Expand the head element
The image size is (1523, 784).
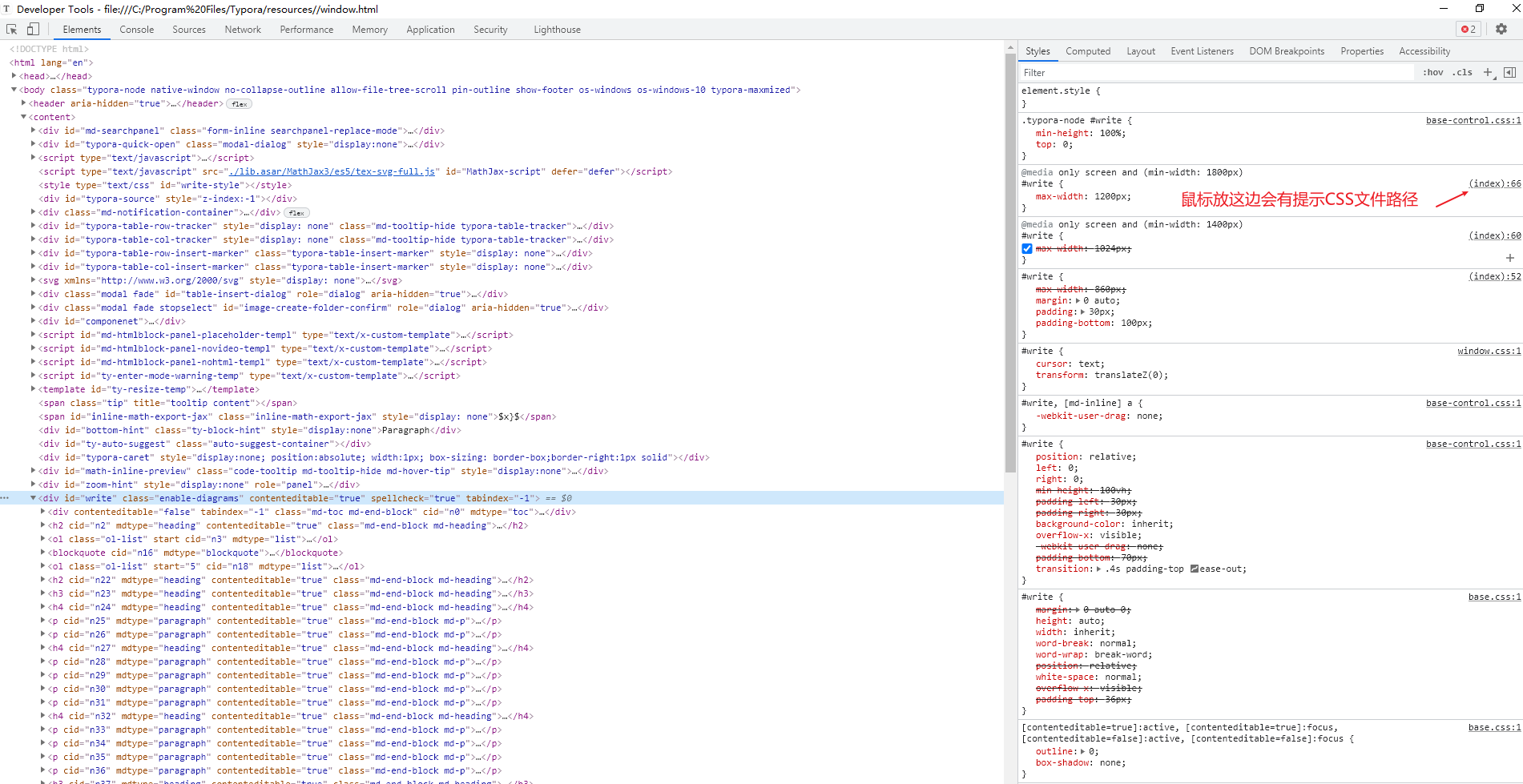14,76
